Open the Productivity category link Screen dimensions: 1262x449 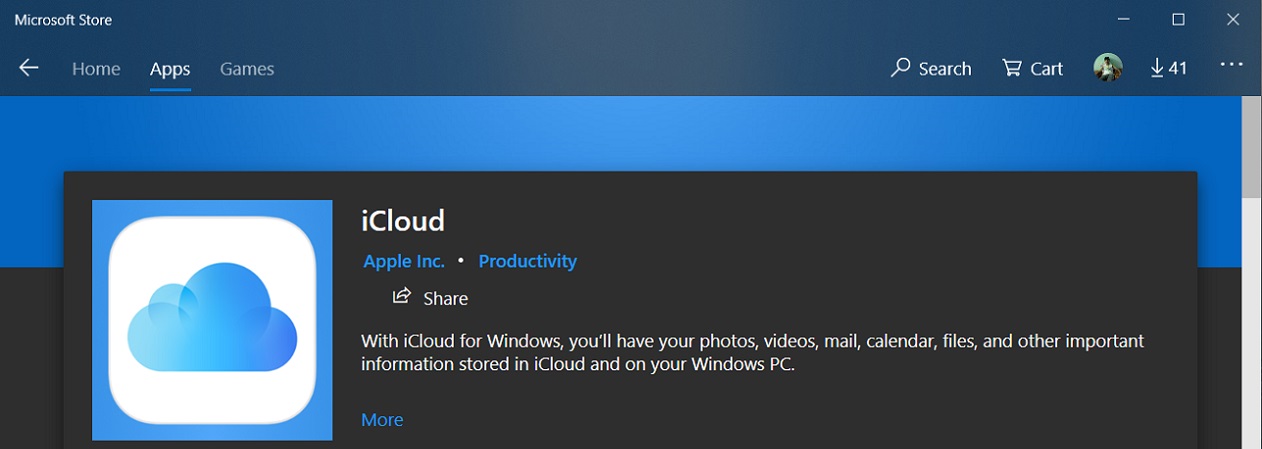[528, 261]
